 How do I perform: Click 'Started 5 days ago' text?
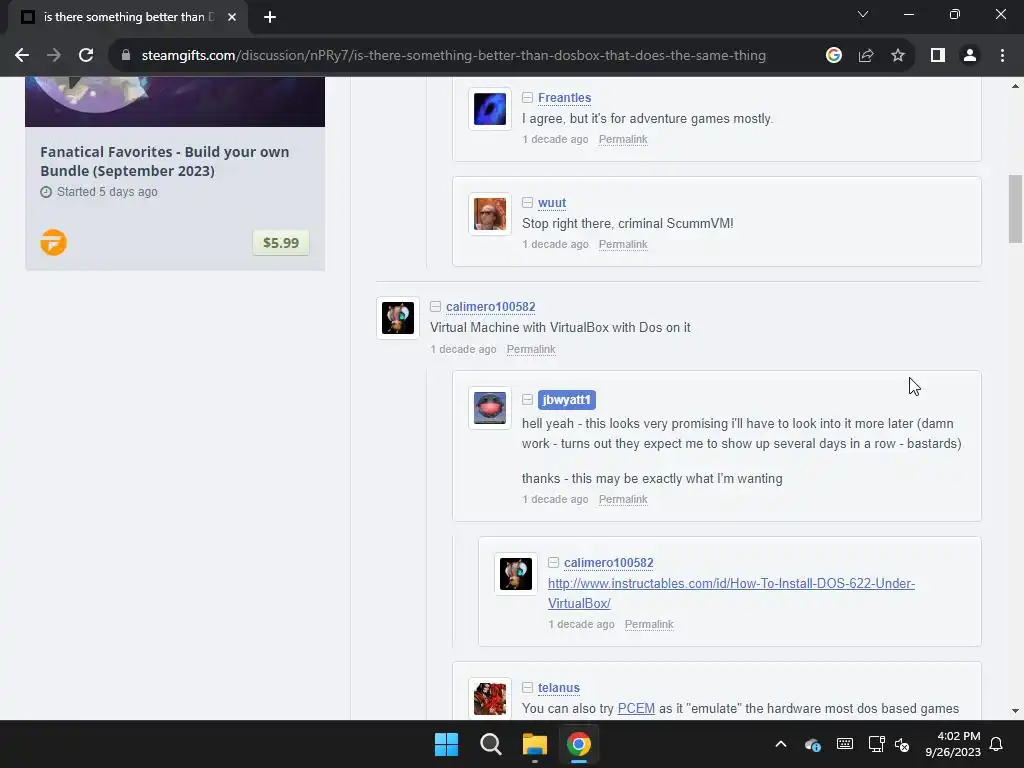pyautogui.click(x=107, y=192)
